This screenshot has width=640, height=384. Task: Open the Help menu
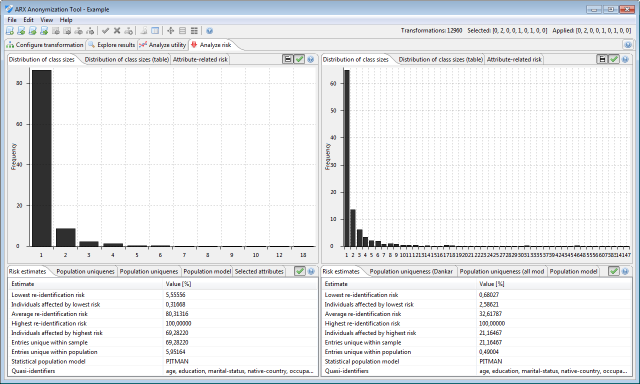66,20
